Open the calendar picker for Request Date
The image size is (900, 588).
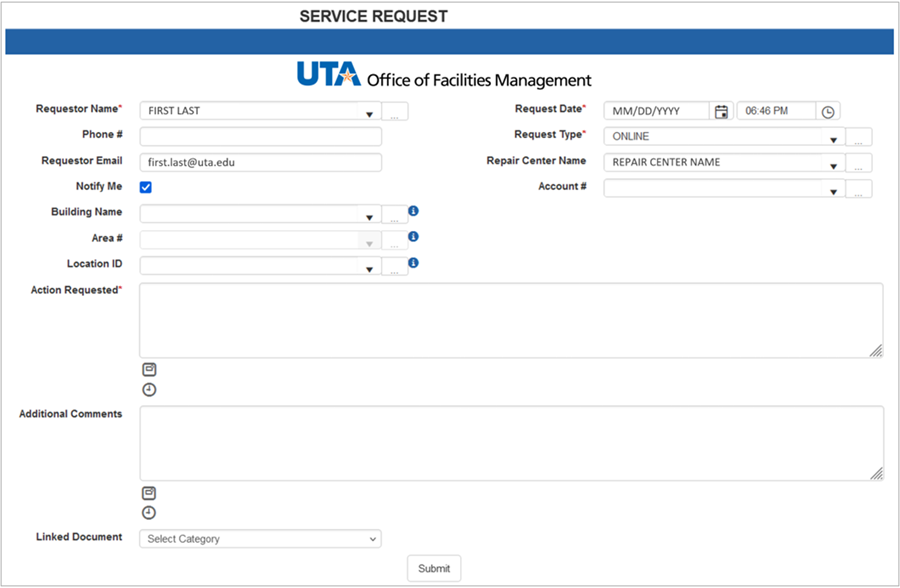pos(722,110)
